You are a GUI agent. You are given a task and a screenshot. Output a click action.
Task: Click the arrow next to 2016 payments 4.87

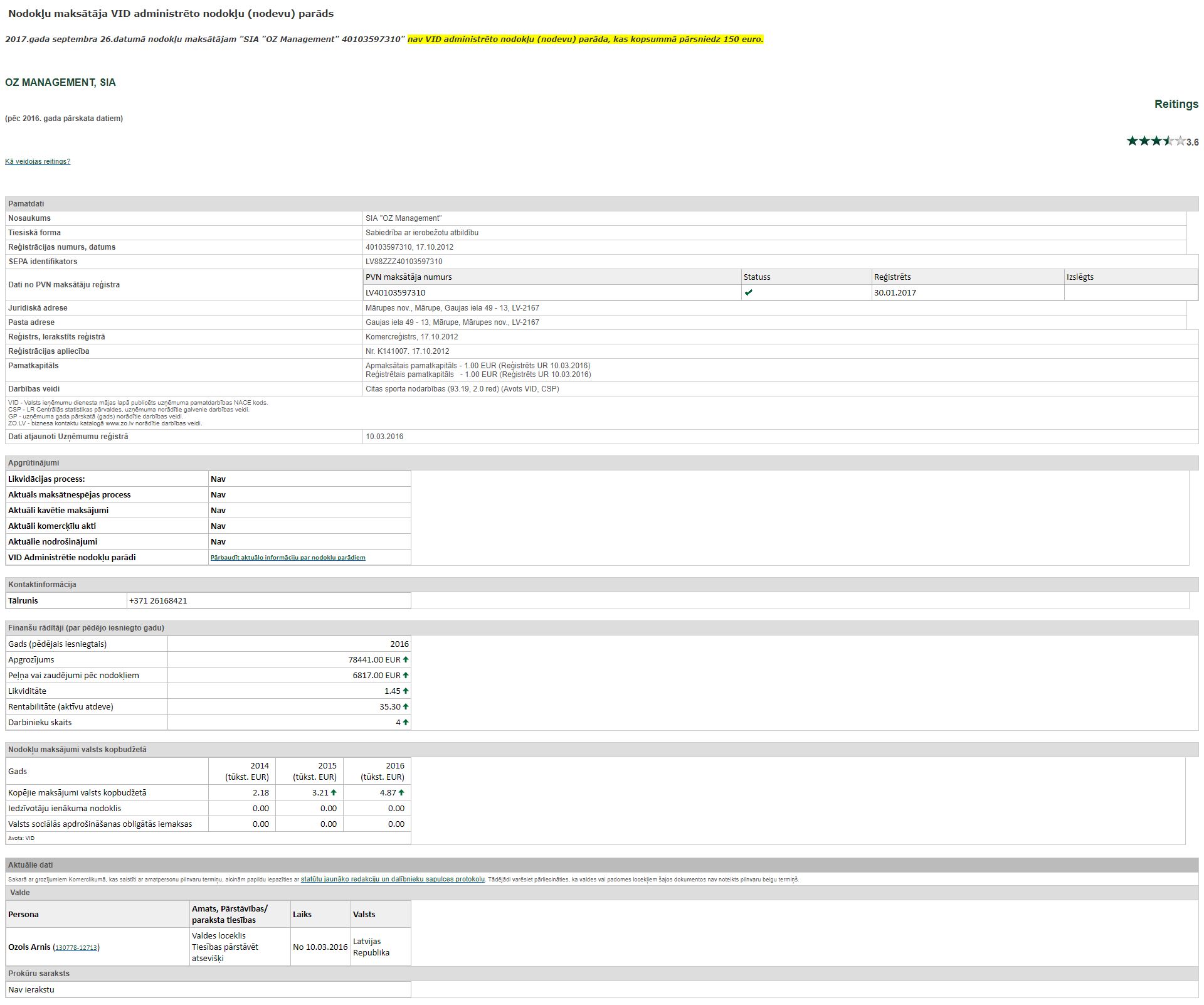pyautogui.click(x=401, y=792)
